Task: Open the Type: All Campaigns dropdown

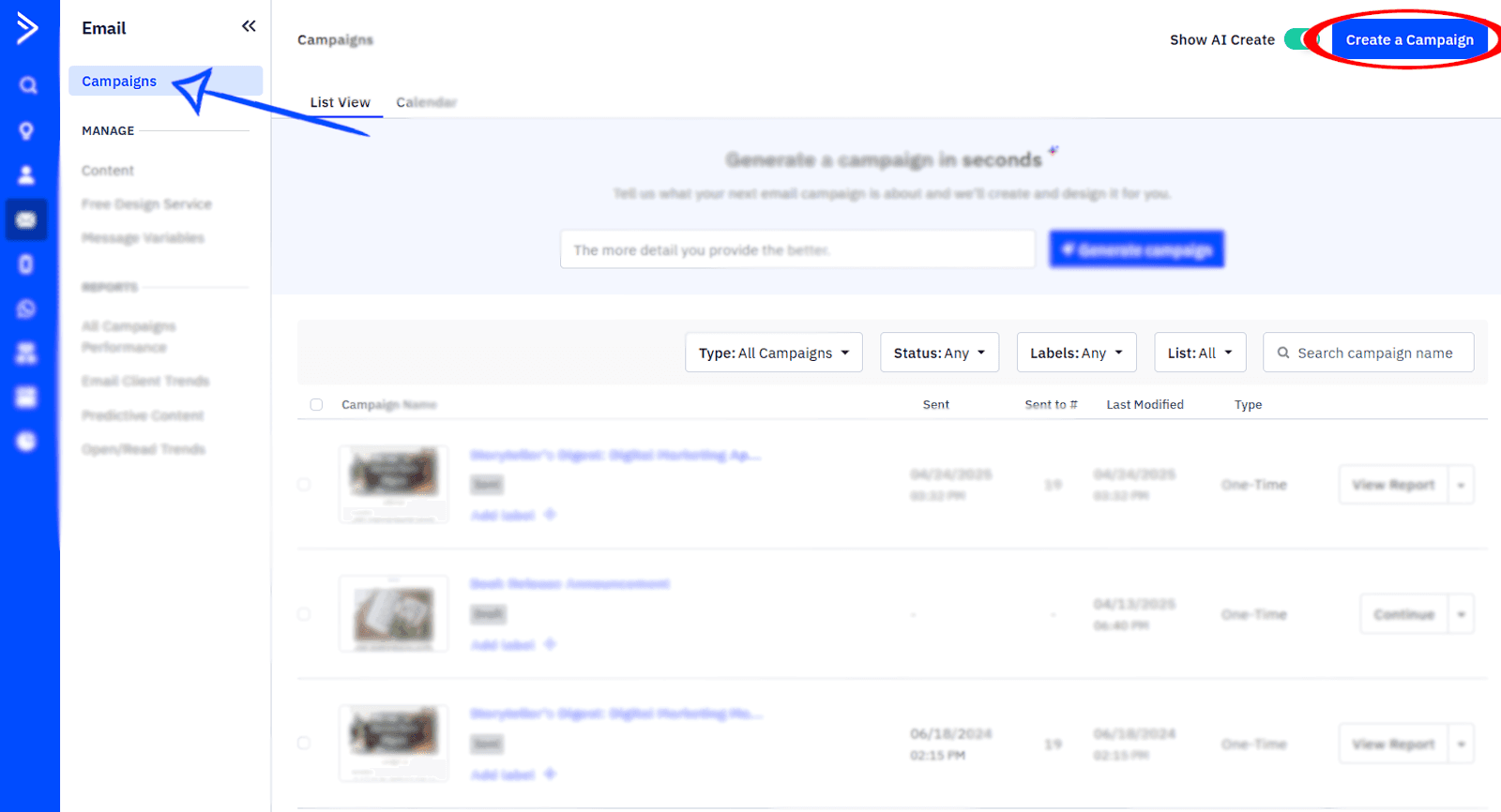Action: tap(773, 353)
